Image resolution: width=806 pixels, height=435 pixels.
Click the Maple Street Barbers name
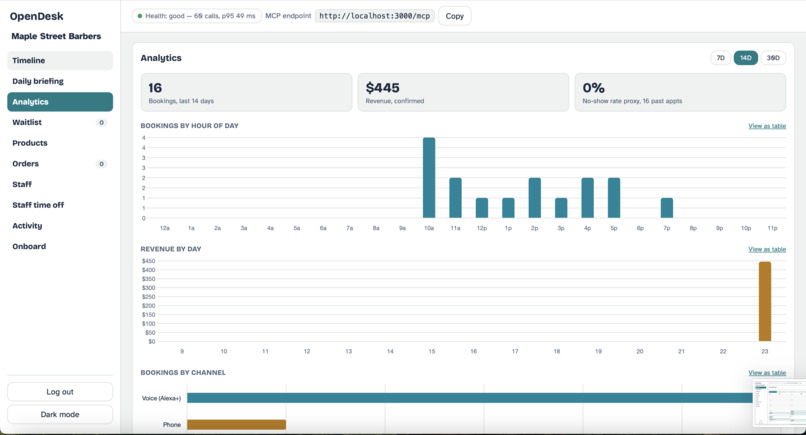(x=56, y=36)
